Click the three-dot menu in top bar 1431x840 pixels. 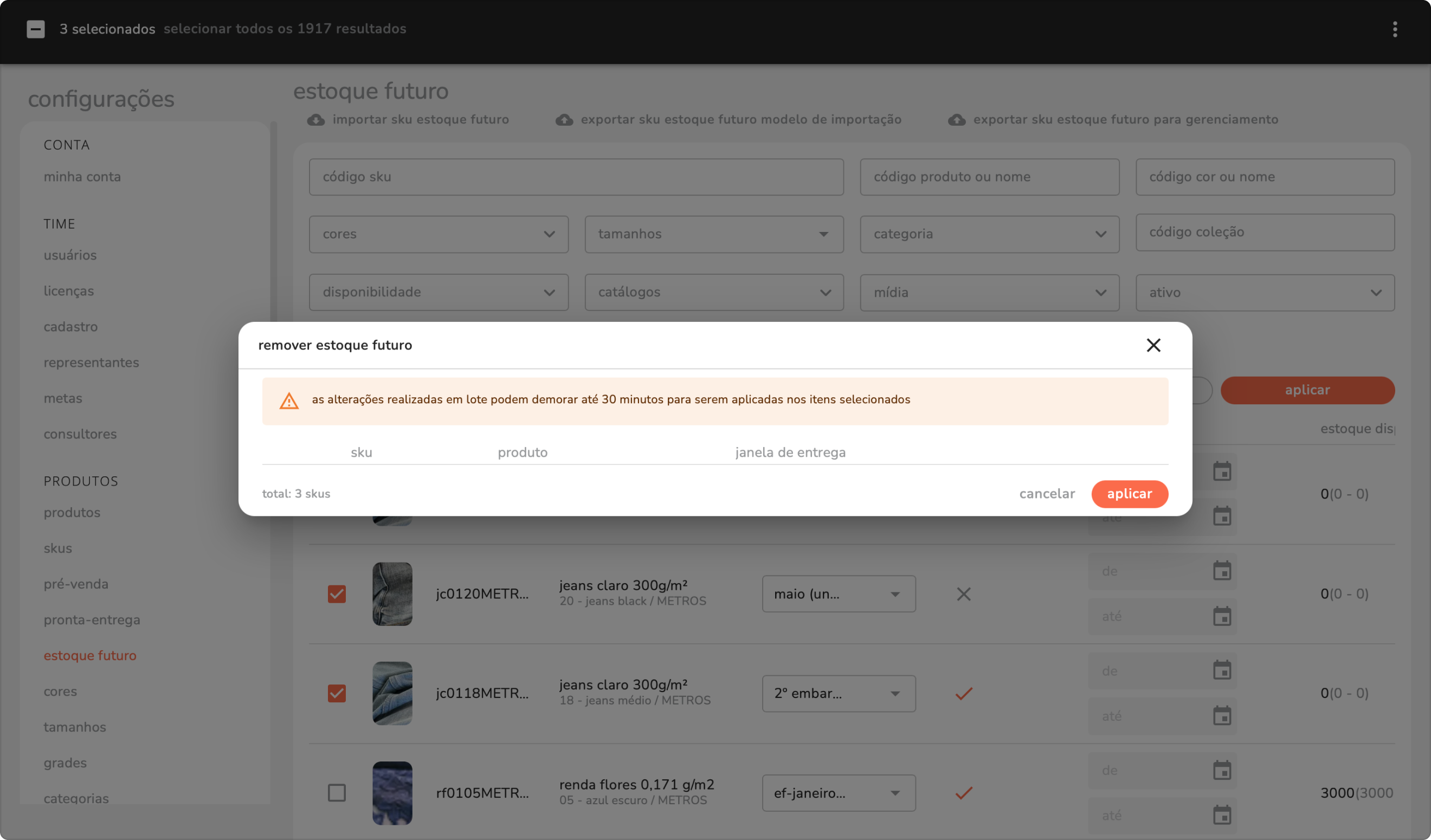1394,29
